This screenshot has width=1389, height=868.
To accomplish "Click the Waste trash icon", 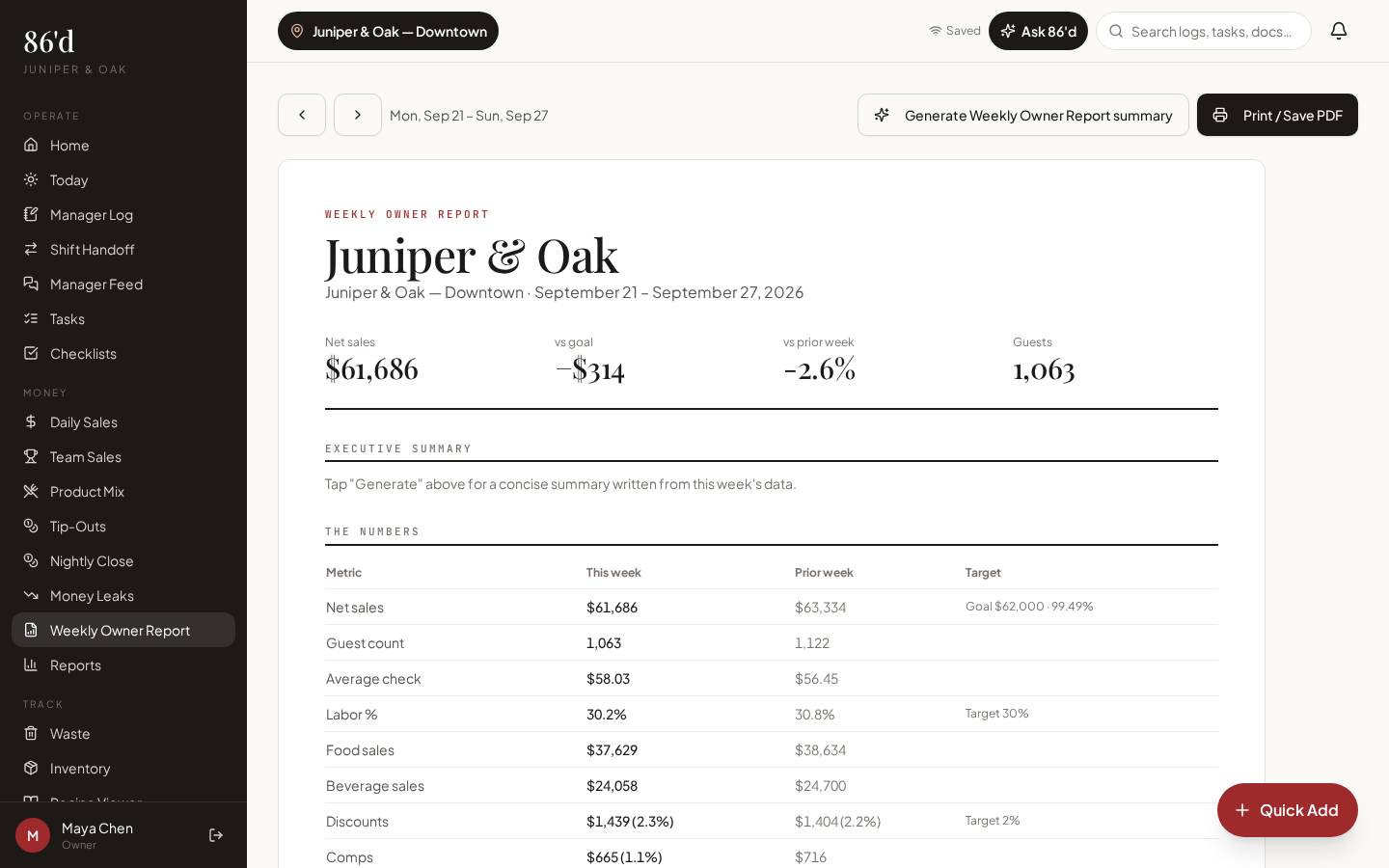I will coord(31,733).
